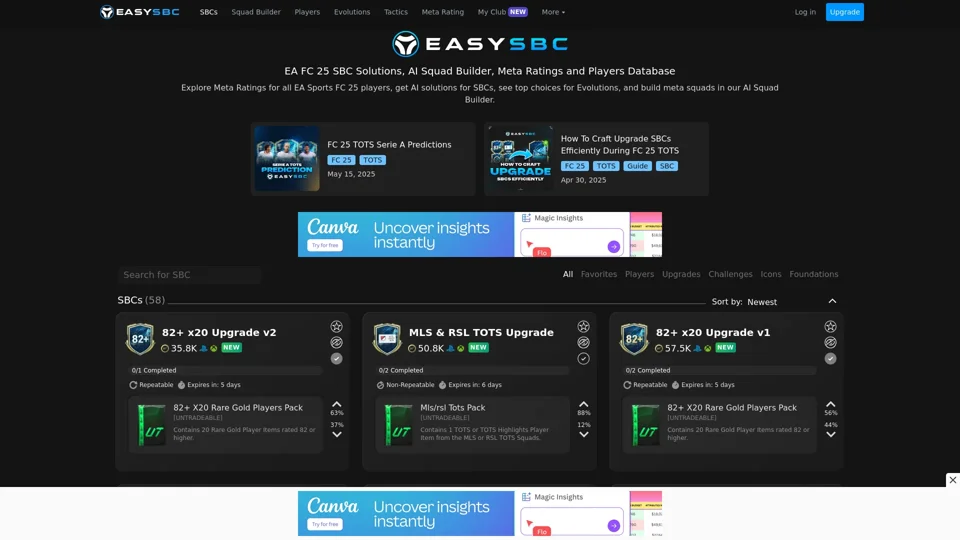Open the Evolutions page
This screenshot has width=960, height=540.
[x=352, y=12]
